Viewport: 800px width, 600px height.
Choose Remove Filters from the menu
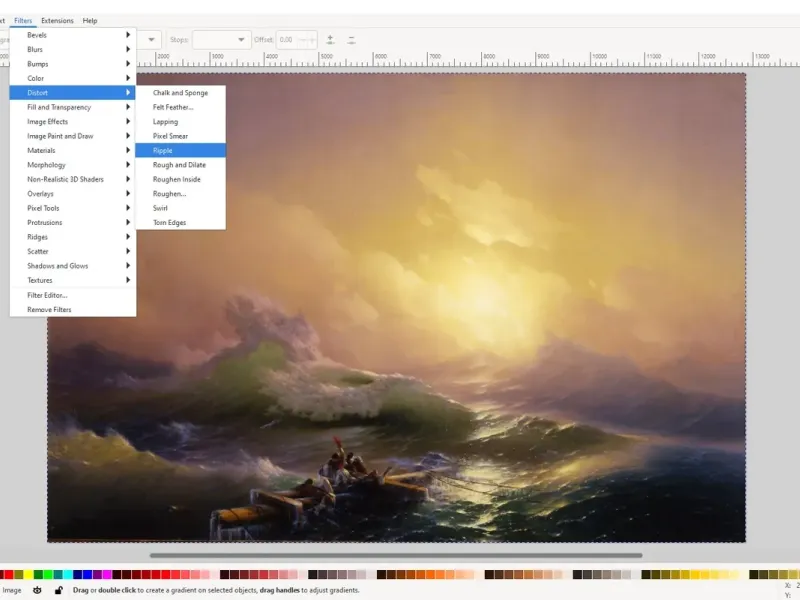pos(73,310)
